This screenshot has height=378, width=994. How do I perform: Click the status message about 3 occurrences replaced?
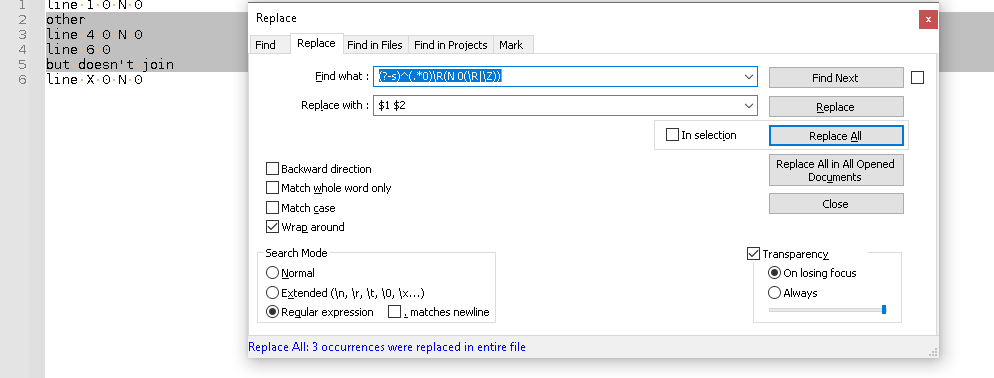click(x=387, y=347)
